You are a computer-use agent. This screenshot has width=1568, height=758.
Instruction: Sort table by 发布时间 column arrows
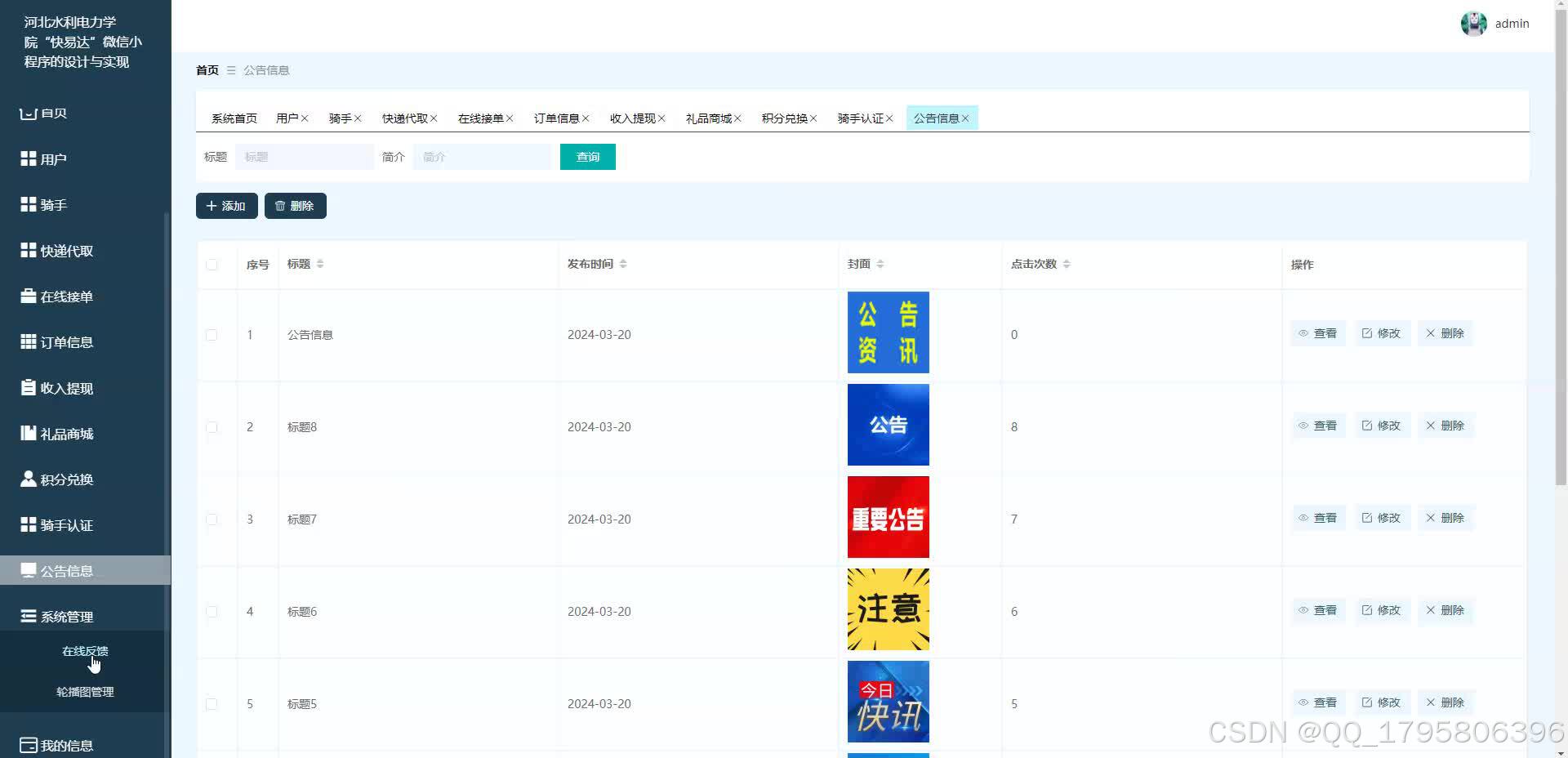[x=623, y=264]
